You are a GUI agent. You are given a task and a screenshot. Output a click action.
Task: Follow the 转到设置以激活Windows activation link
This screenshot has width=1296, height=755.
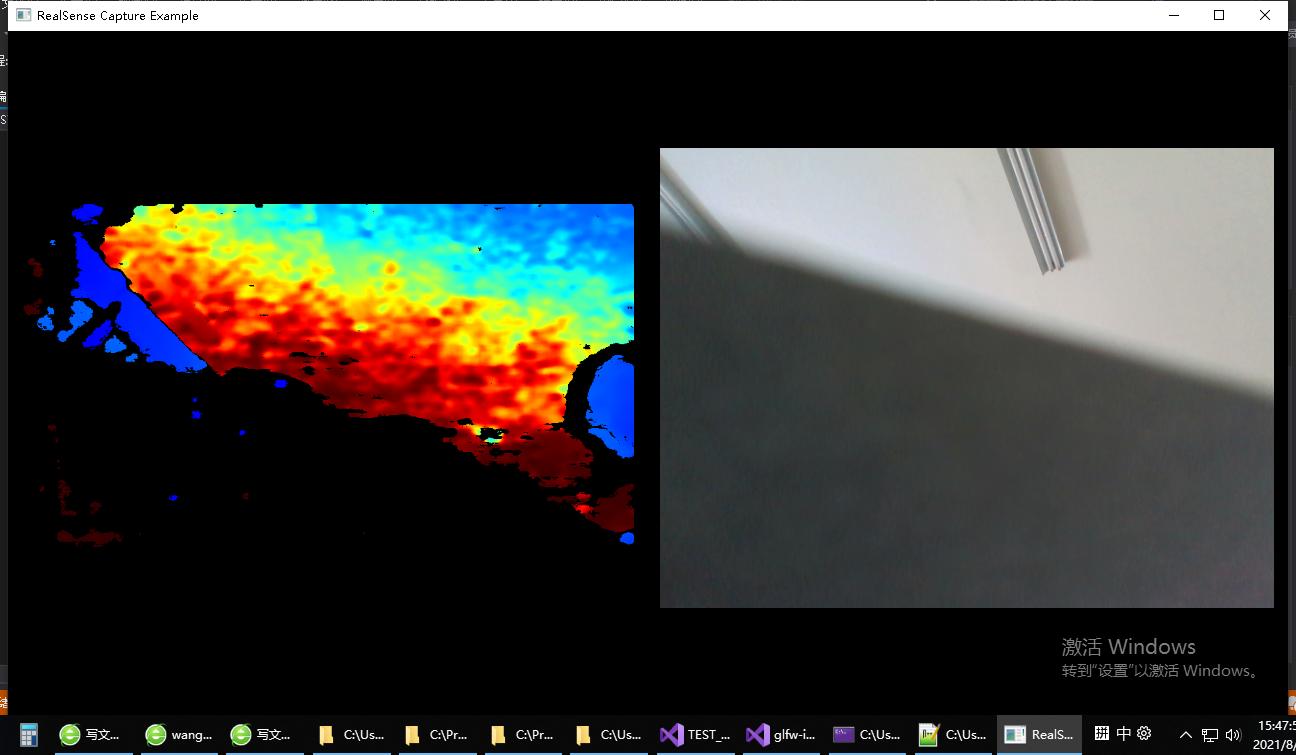(x=1160, y=671)
